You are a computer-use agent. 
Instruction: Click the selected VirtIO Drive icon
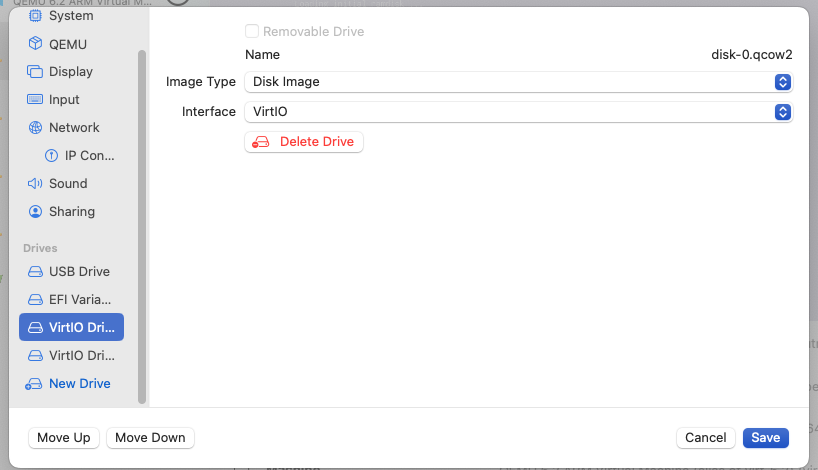35,327
